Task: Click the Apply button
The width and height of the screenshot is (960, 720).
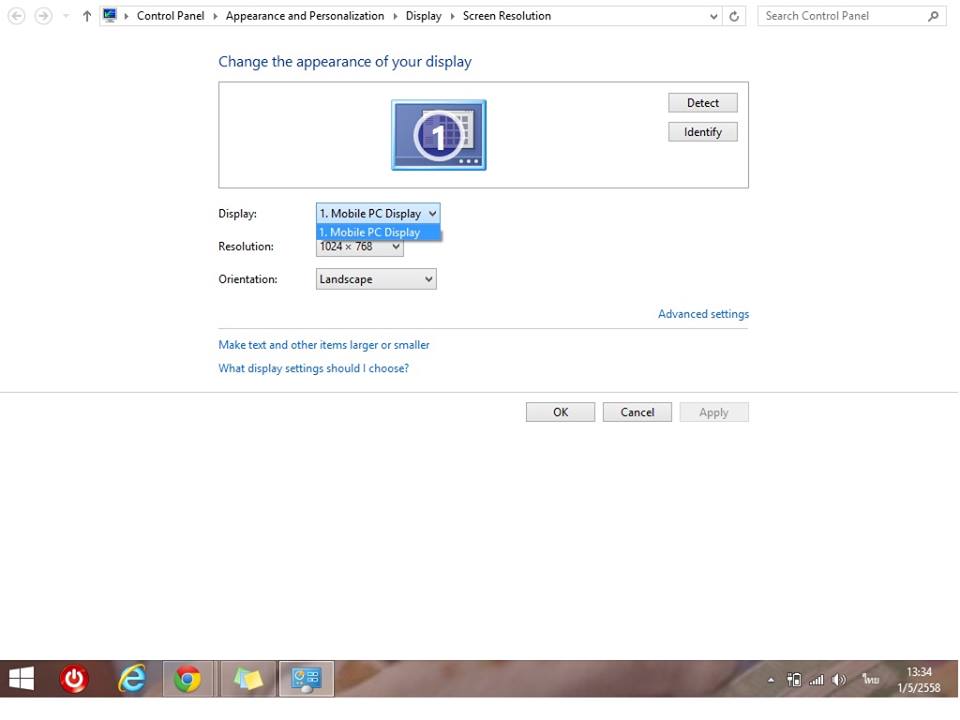Action: (713, 412)
